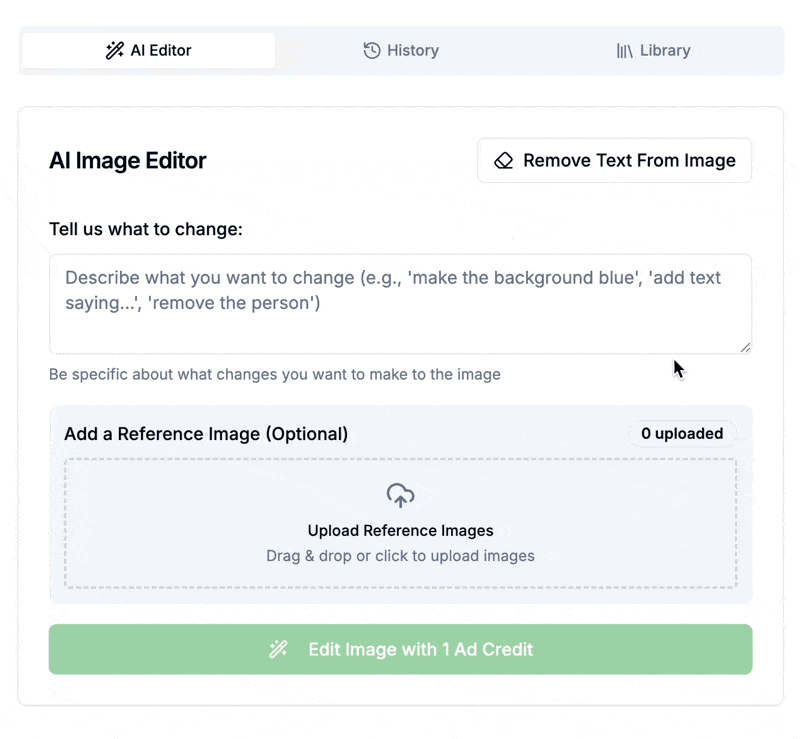Image resolution: width=800 pixels, height=739 pixels.
Task: Click the 'Upload Reference Images' label
Action: (x=401, y=531)
